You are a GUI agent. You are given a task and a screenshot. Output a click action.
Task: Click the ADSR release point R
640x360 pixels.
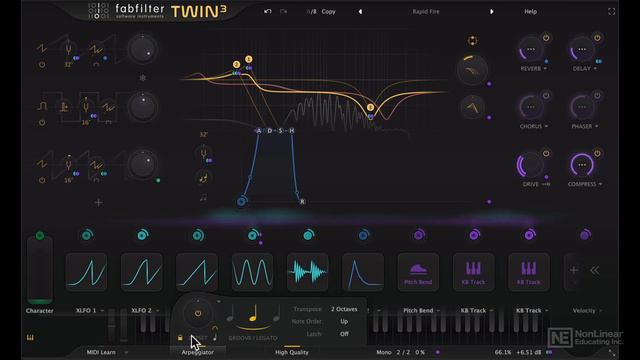click(x=302, y=202)
